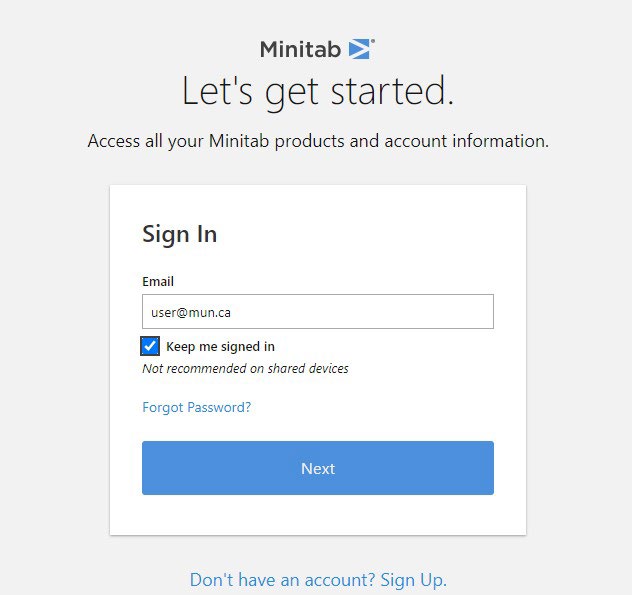
Task: Uncheck the Keep me signed in checkbox
Action: [x=150, y=346]
